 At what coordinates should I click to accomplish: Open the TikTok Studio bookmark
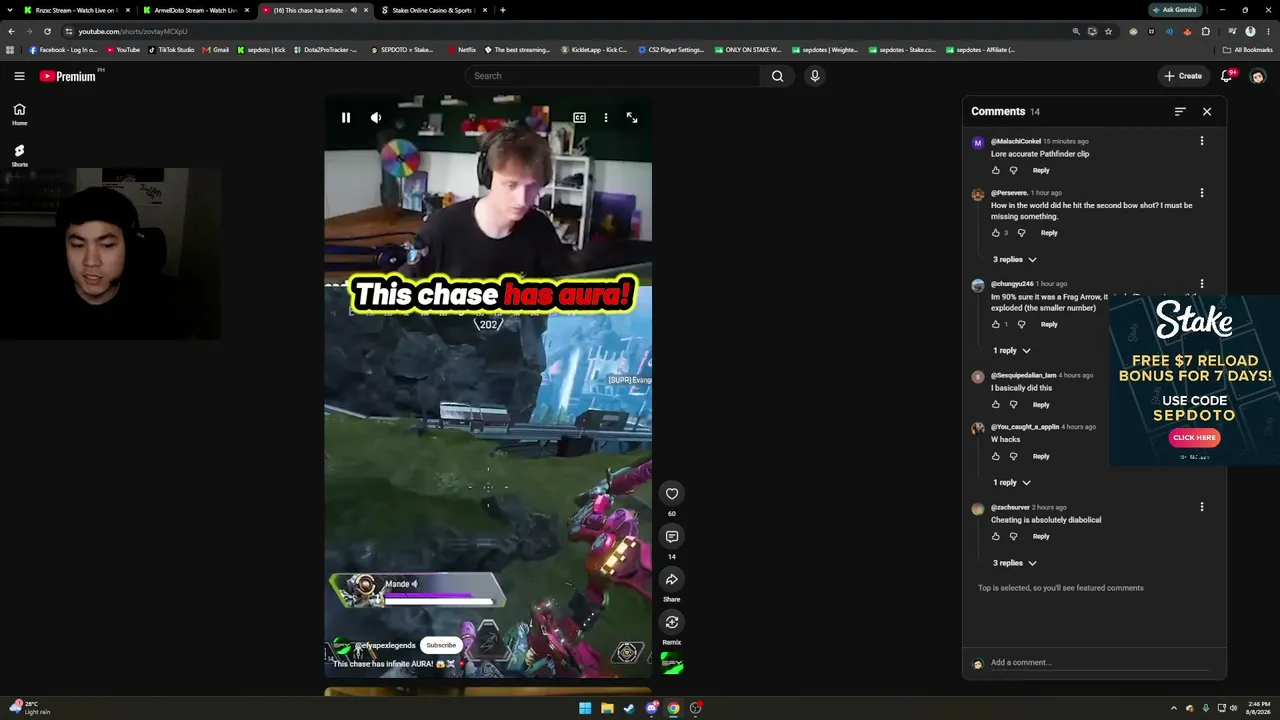point(171,50)
